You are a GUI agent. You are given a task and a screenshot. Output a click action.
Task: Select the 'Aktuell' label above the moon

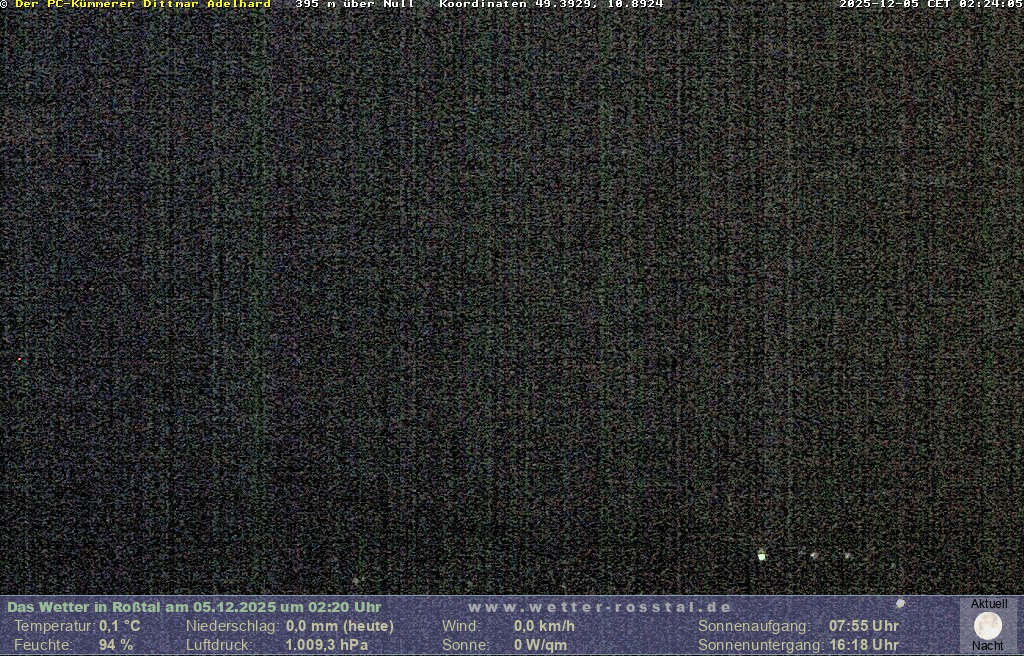[x=989, y=604]
